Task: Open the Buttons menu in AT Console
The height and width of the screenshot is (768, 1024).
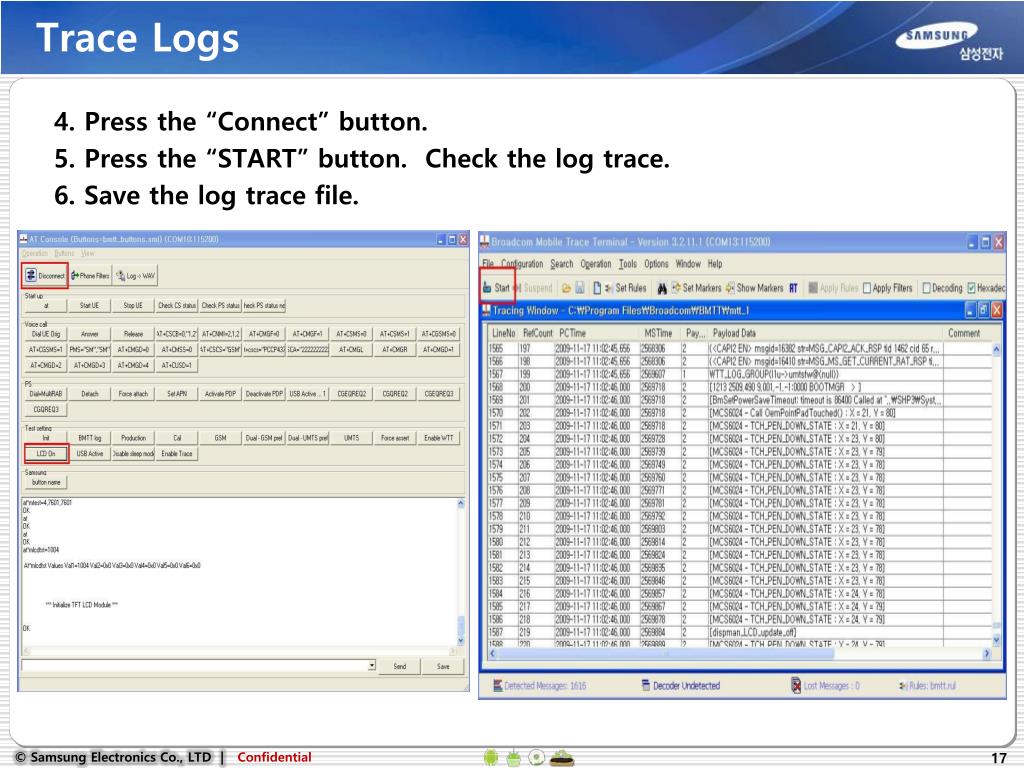Action: coord(64,253)
